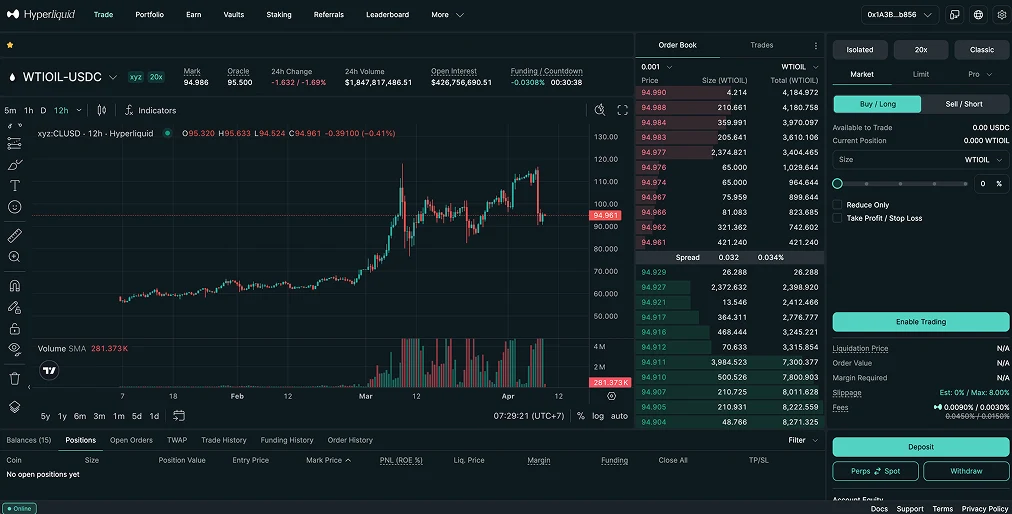Open the Open Orders tab
Image resolution: width=1012 pixels, height=514 pixels.
tap(131, 440)
